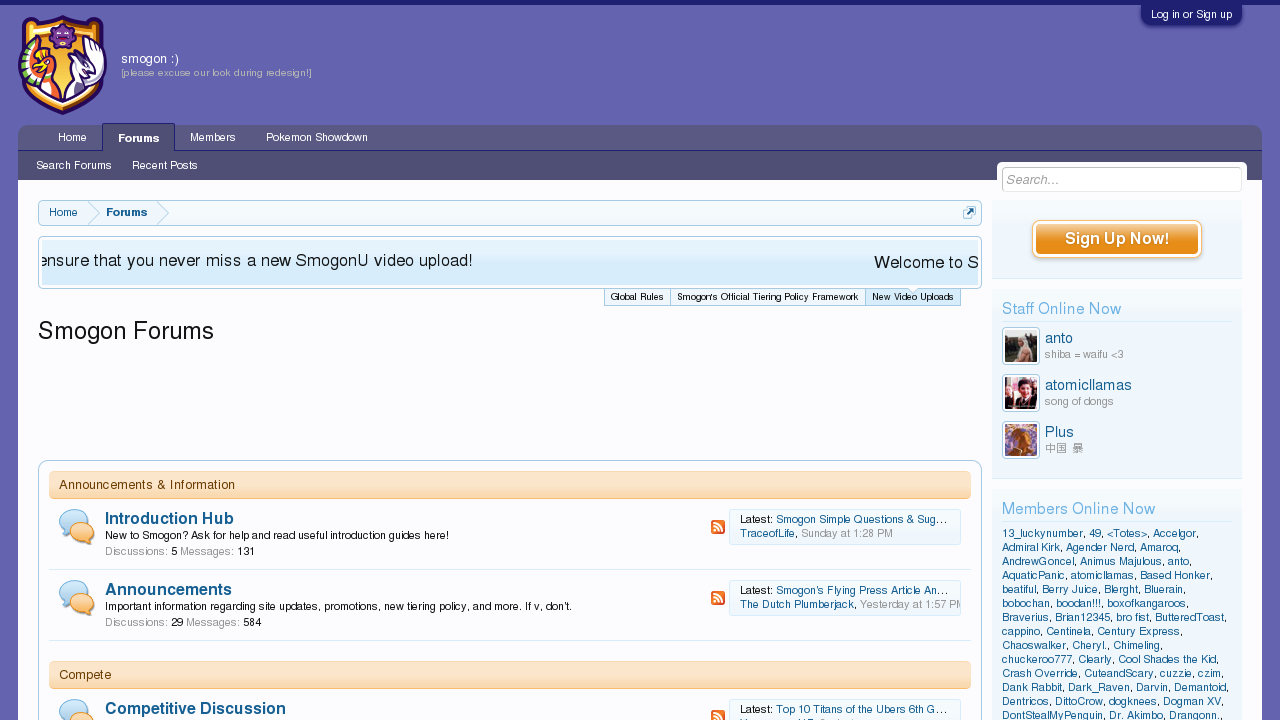Open the Announcements RSS feed icon
Image resolution: width=1280 pixels, height=720 pixels.
click(718, 598)
